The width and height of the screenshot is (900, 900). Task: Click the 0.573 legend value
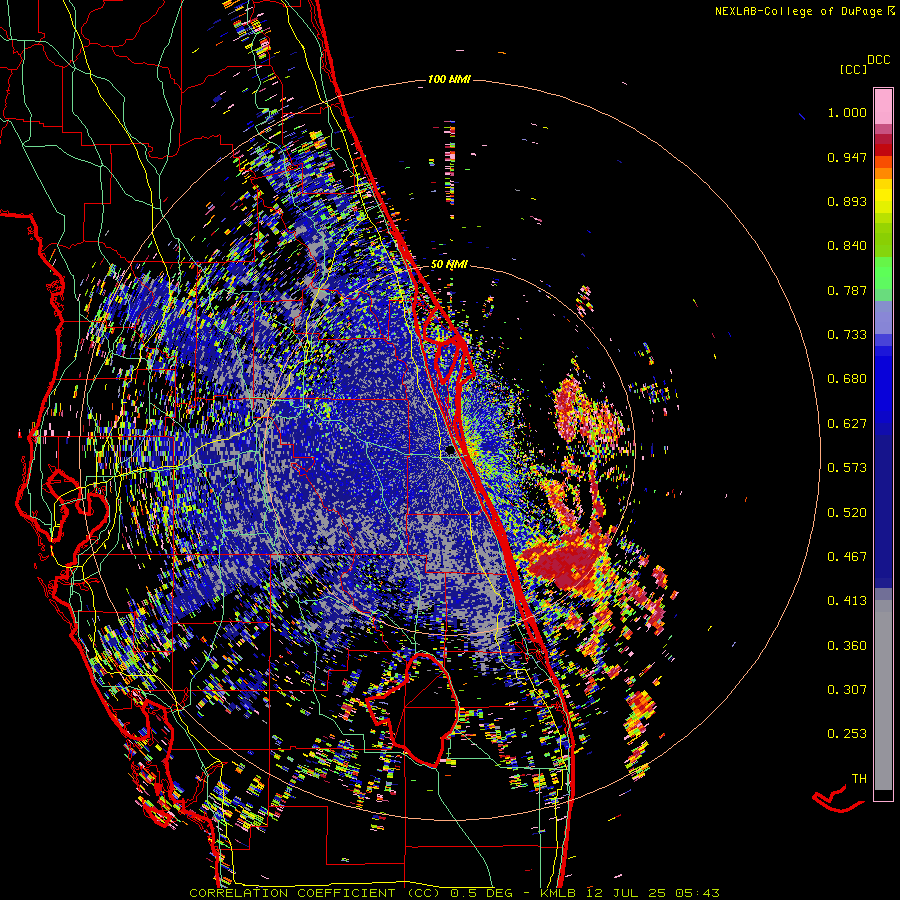coord(847,468)
